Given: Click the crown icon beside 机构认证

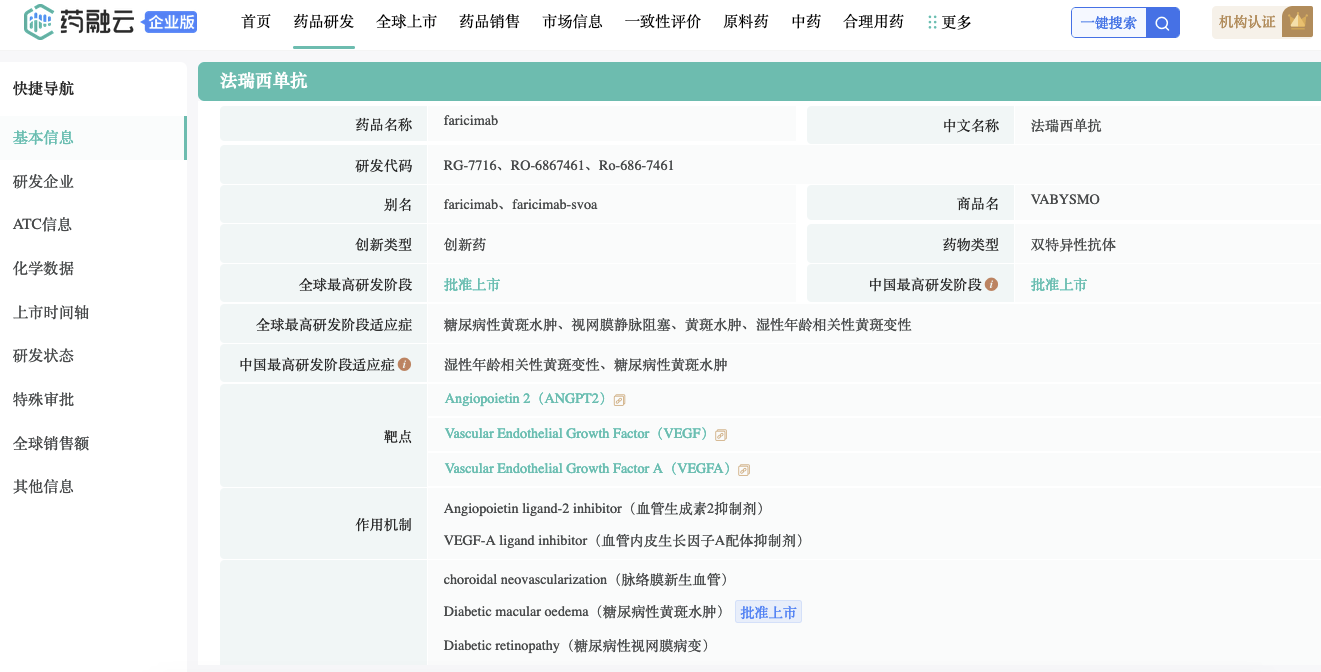Looking at the screenshot, I should pyautogui.click(x=1297, y=22).
